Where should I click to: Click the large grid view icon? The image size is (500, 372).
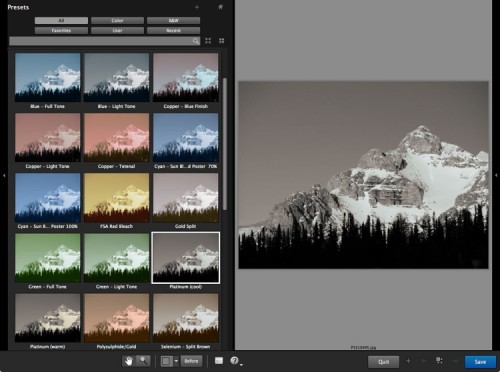pos(208,41)
